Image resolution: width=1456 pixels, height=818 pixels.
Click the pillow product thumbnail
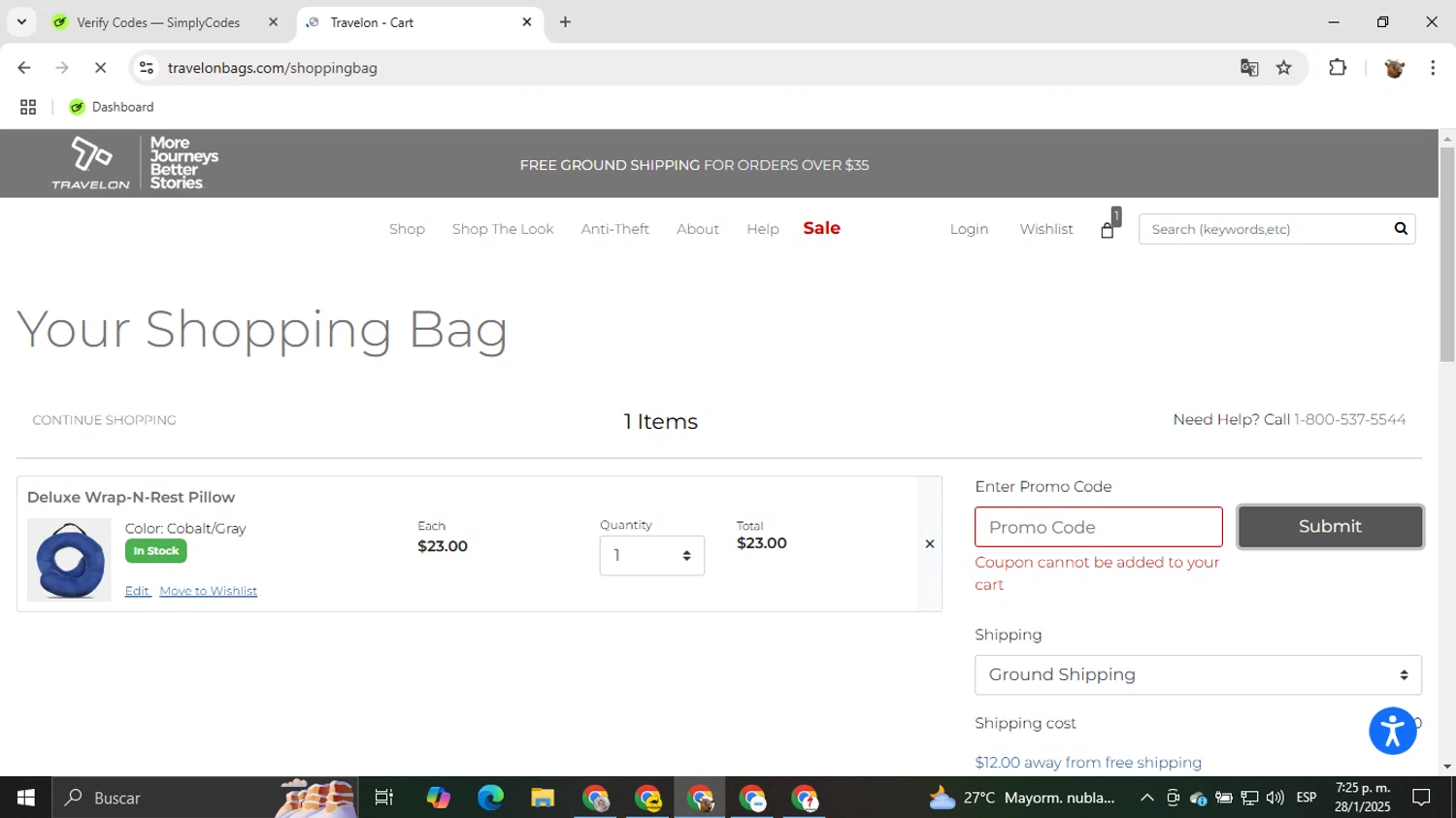pos(69,560)
